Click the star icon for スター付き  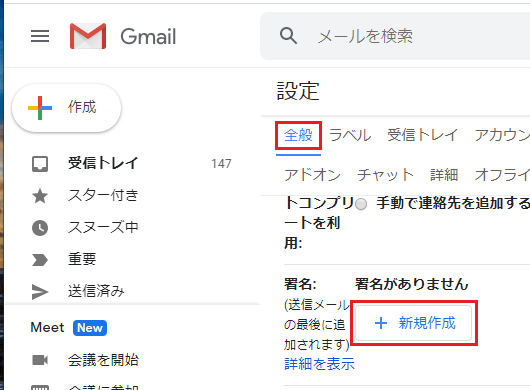40,196
